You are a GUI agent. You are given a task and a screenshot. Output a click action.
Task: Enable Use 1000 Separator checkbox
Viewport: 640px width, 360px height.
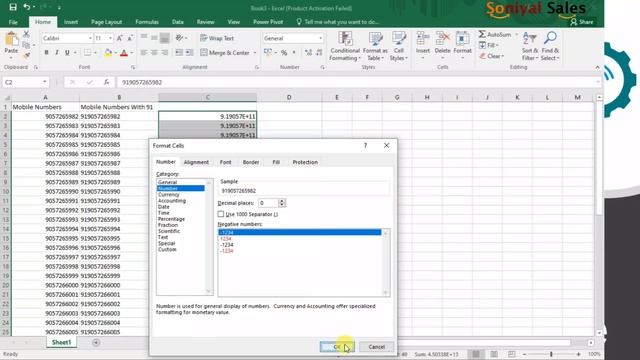(221, 214)
